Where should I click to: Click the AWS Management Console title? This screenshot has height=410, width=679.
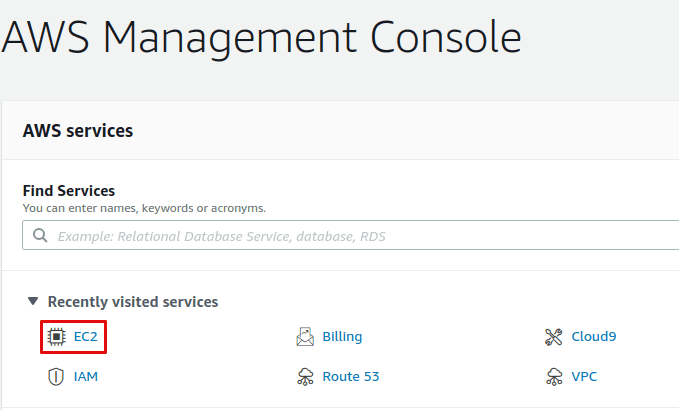point(262,38)
